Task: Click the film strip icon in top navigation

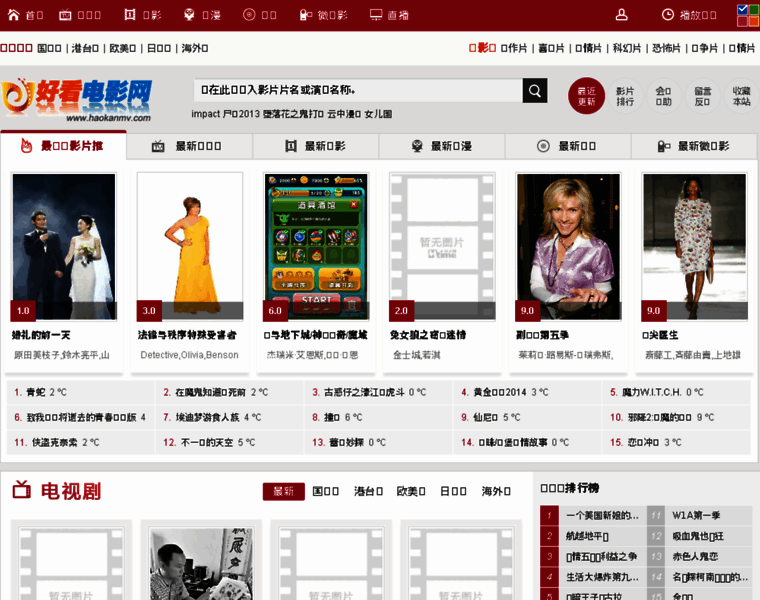Action: (129, 15)
